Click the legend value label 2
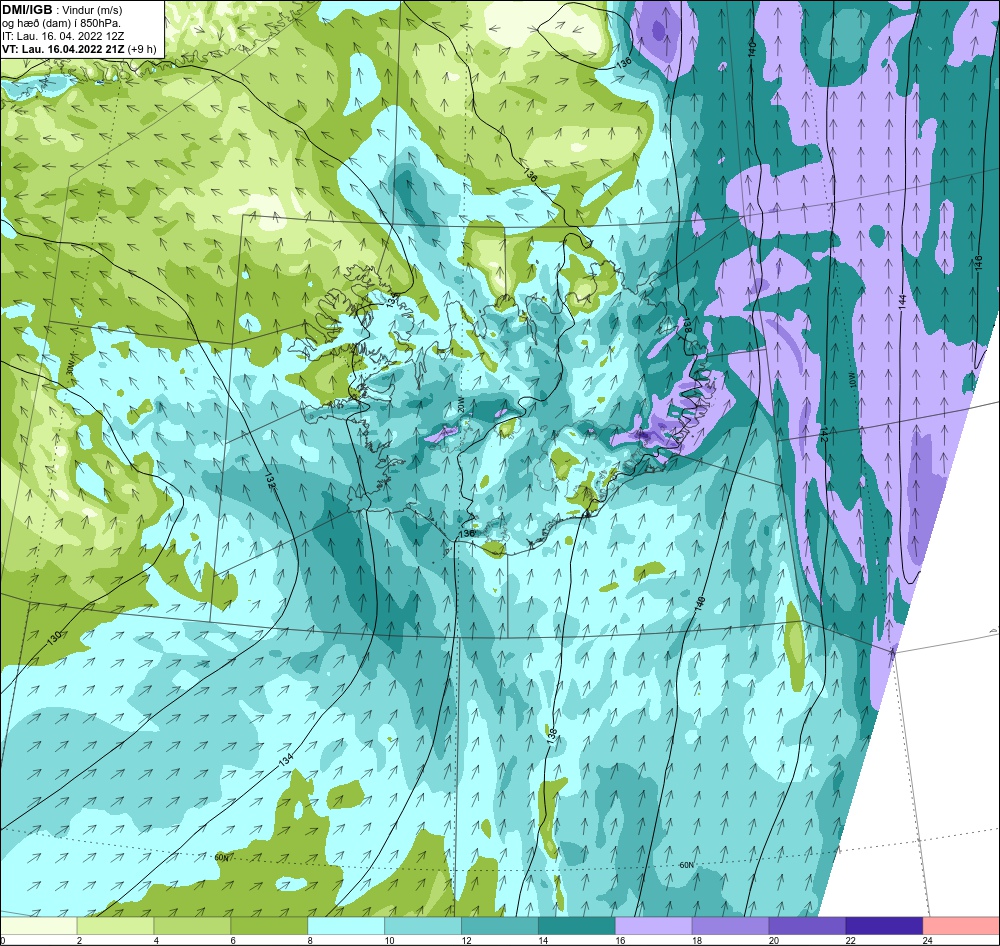 pyautogui.click(x=80, y=940)
